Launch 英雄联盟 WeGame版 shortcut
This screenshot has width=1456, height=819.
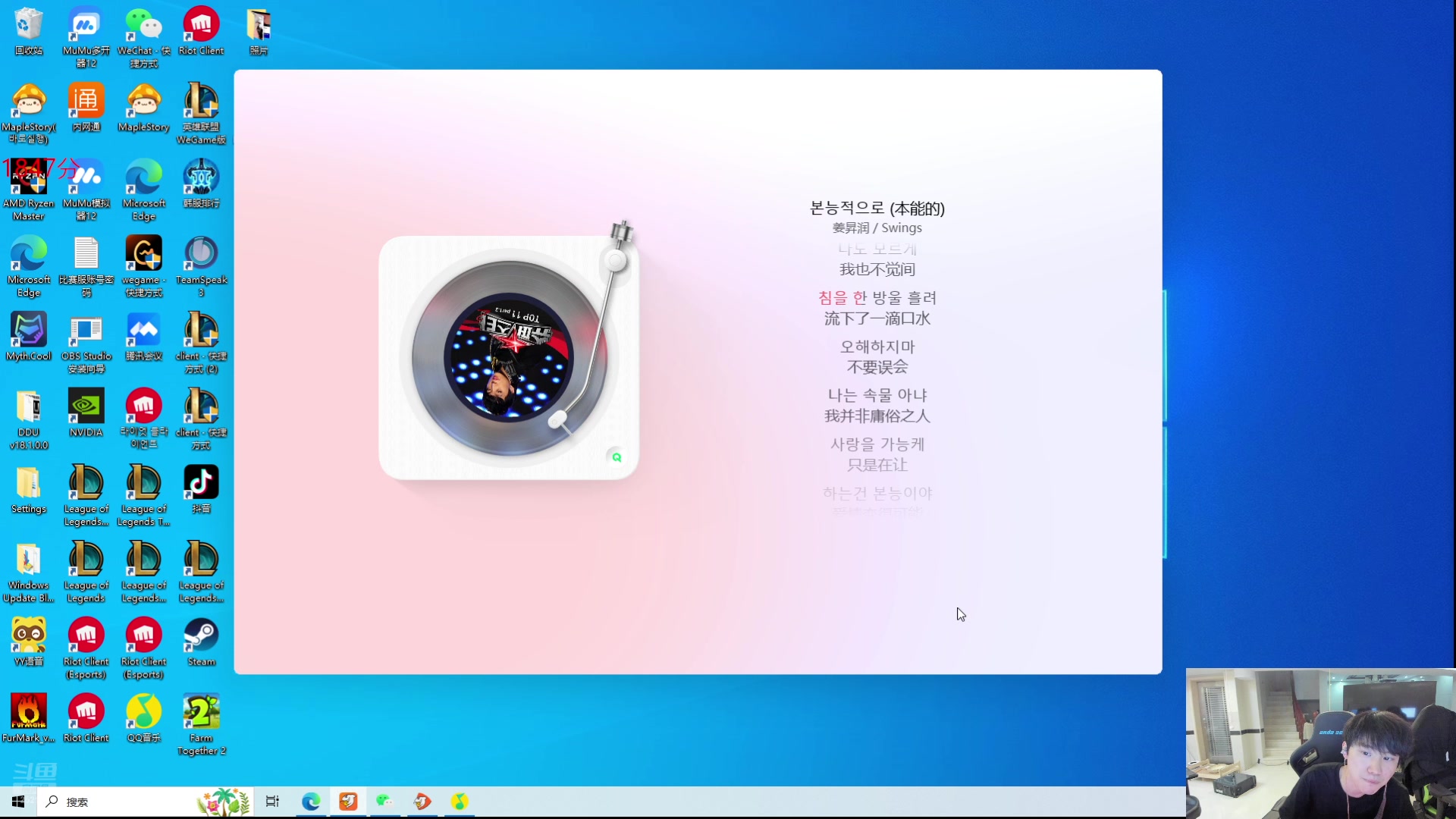coord(201,114)
